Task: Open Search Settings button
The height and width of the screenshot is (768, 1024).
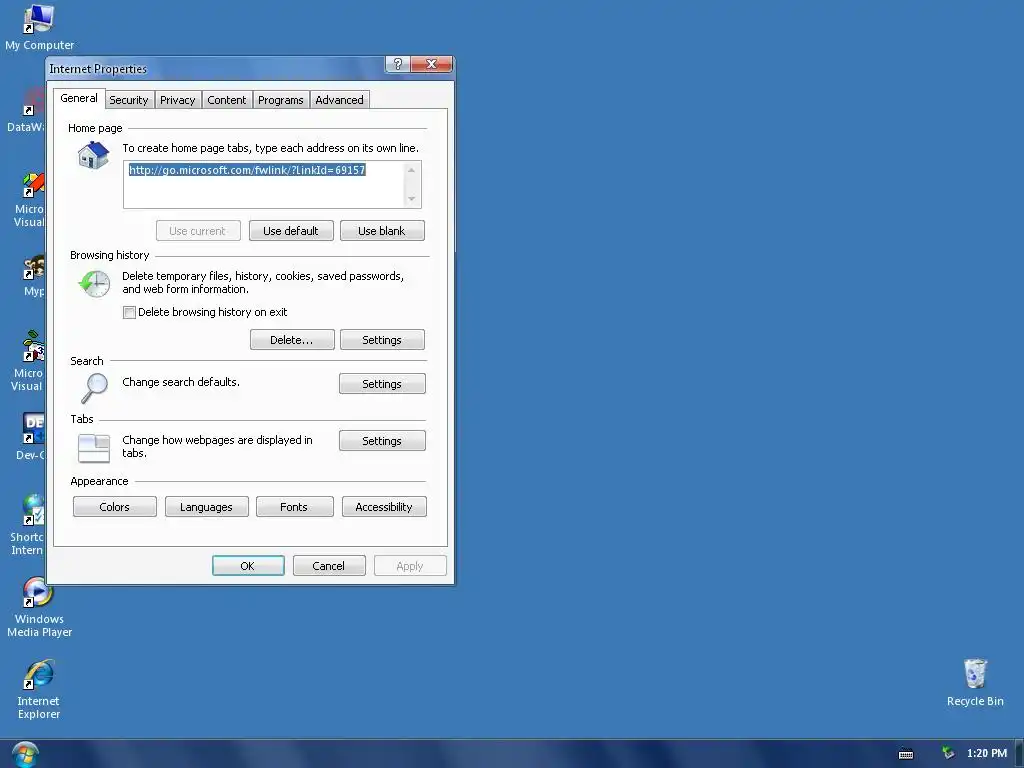Action: point(382,384)
